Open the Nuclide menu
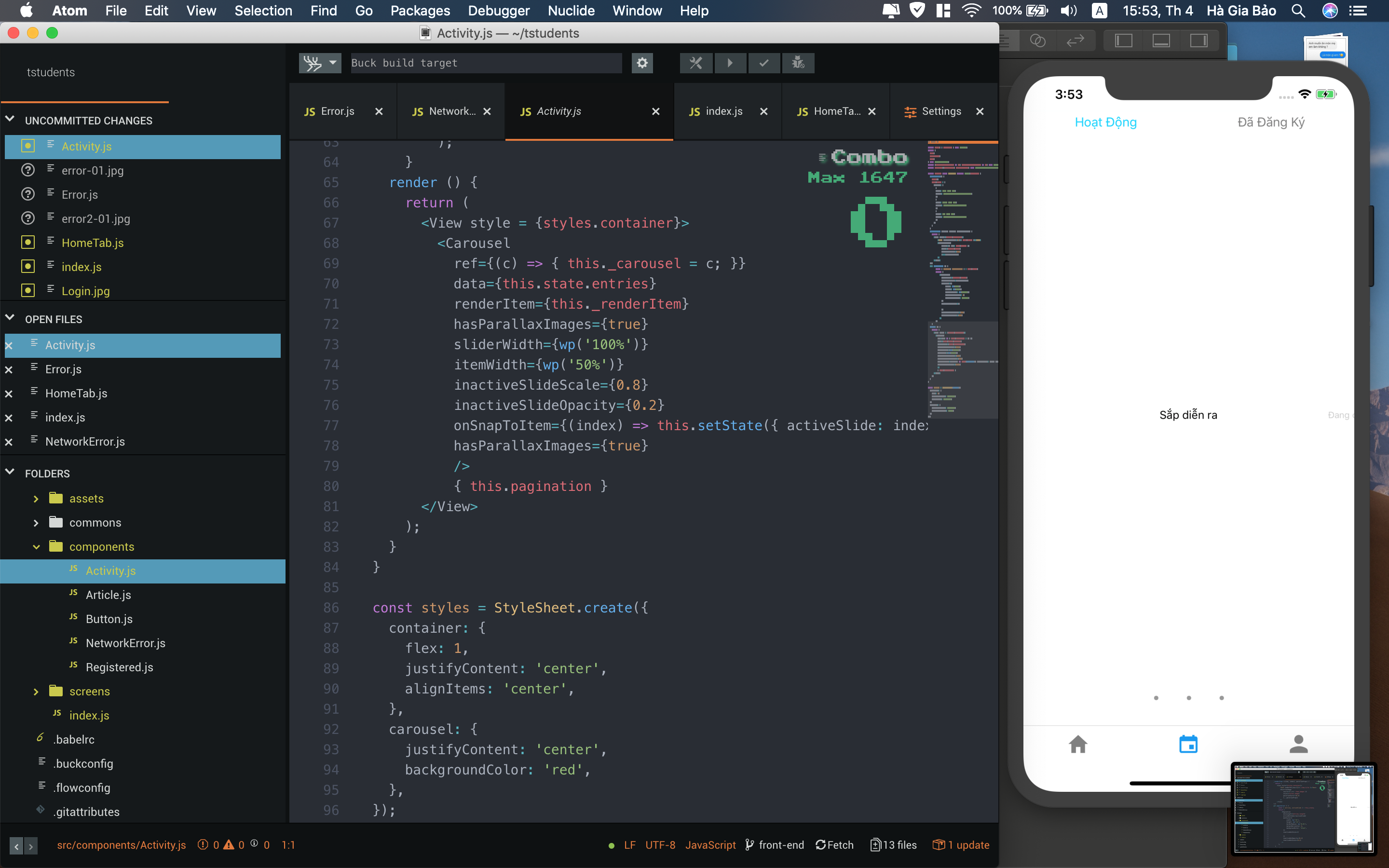 pyautogui.click(x=571, y=10)
